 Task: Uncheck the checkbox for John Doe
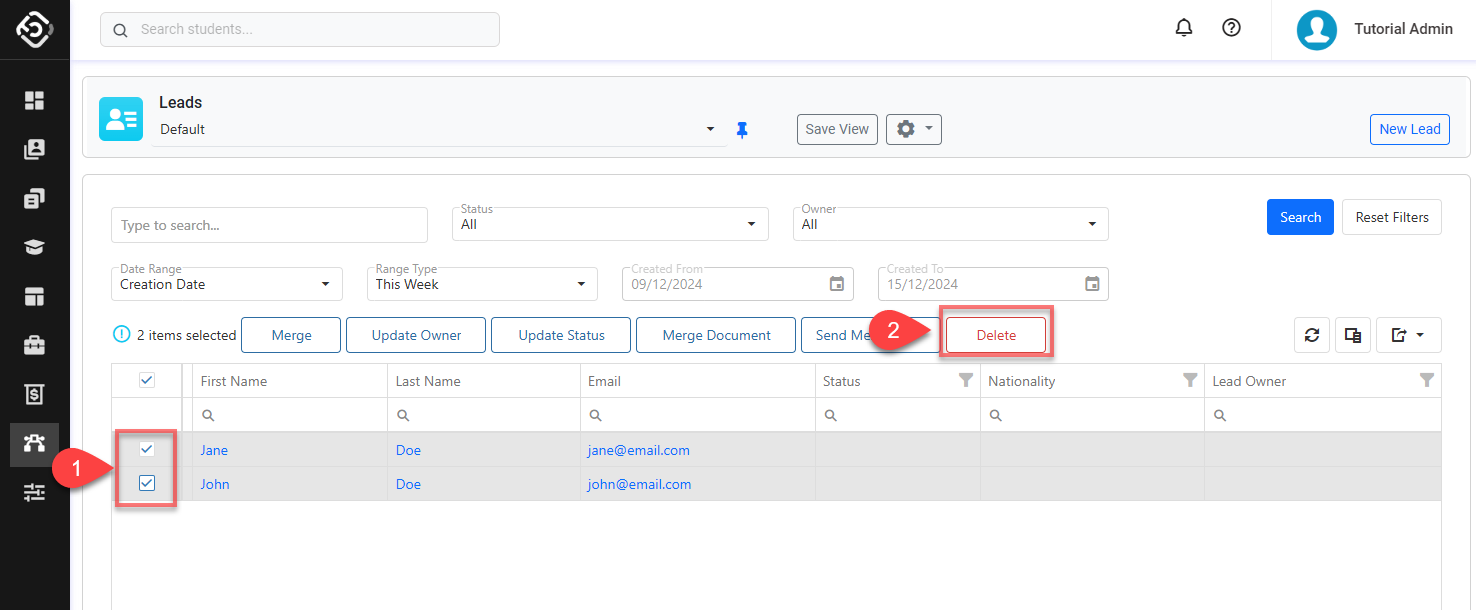click(147, 484)
